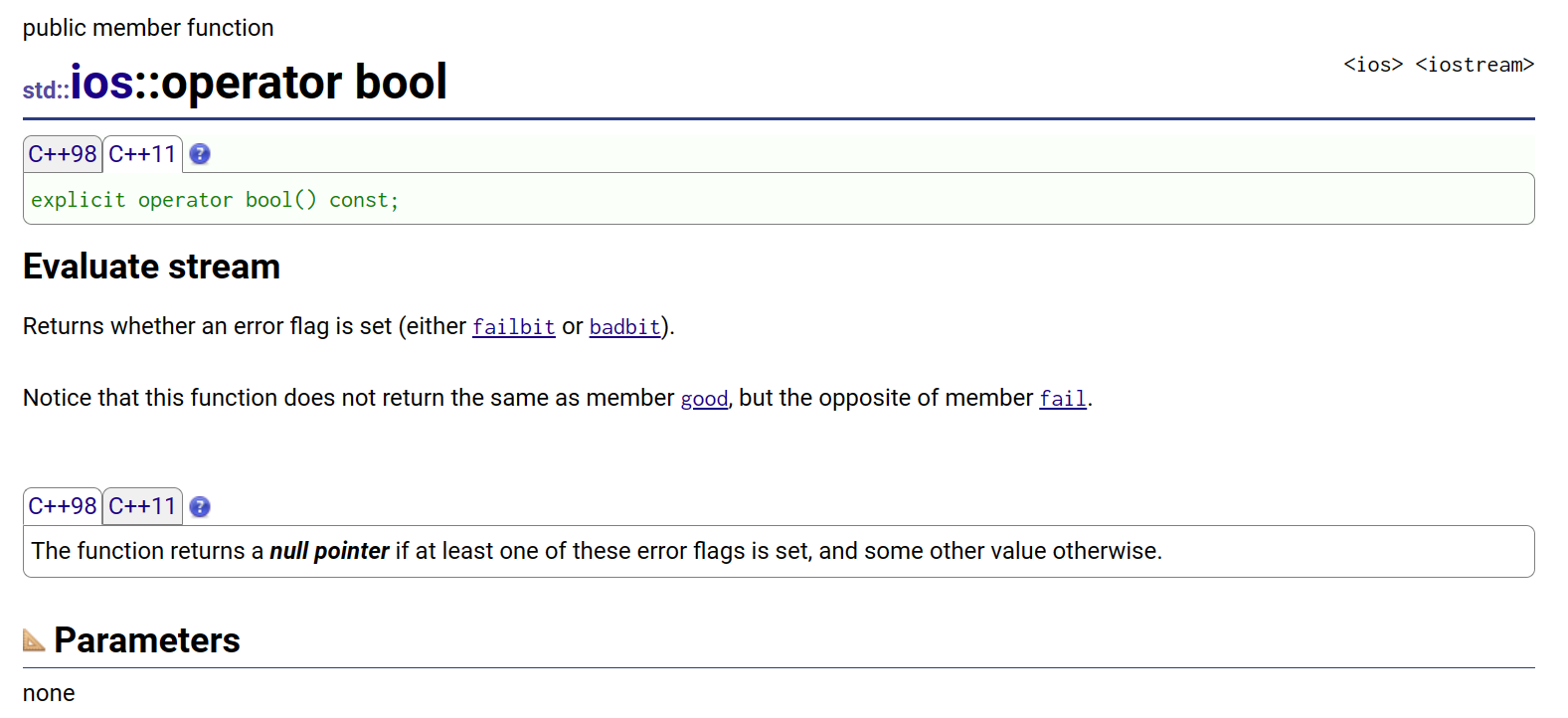This screenshot has height=718, width=1568.
Task: Click the Evaluate stream heading
Action: (x=151, y=267)
